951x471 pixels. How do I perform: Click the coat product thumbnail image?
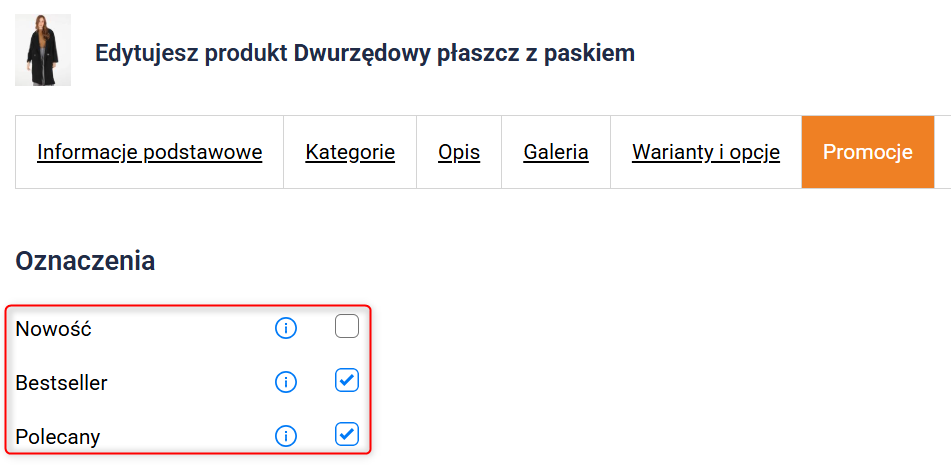pos(43,50)
